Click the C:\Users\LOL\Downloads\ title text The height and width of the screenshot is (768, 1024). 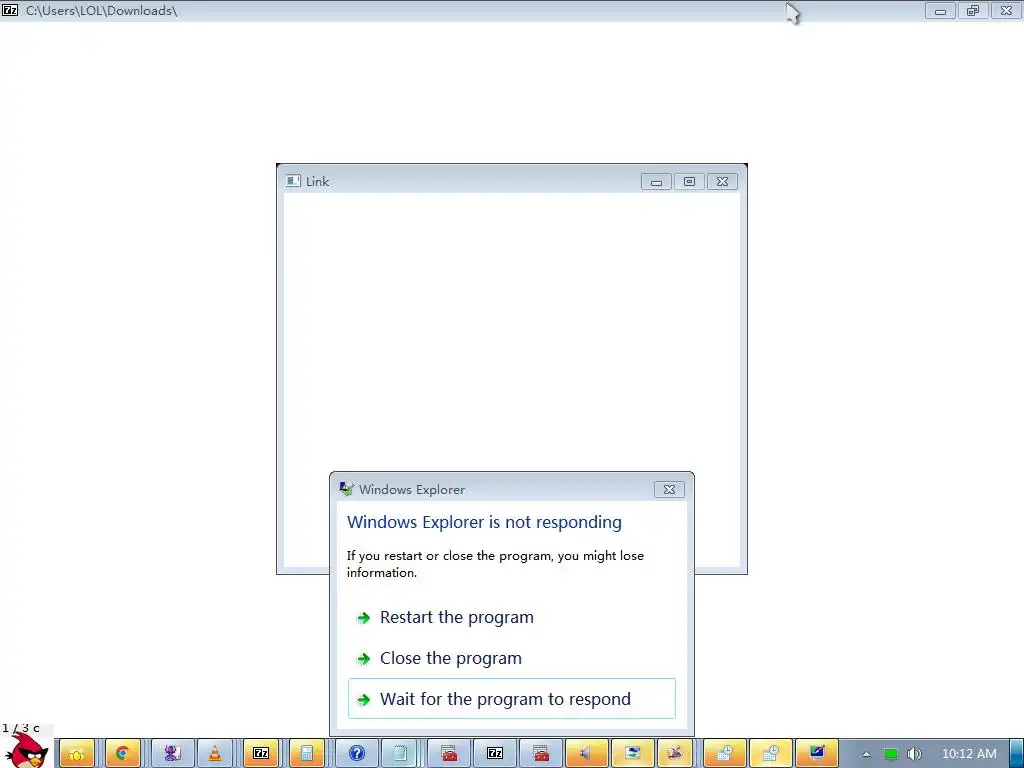(x=101, y=10)
